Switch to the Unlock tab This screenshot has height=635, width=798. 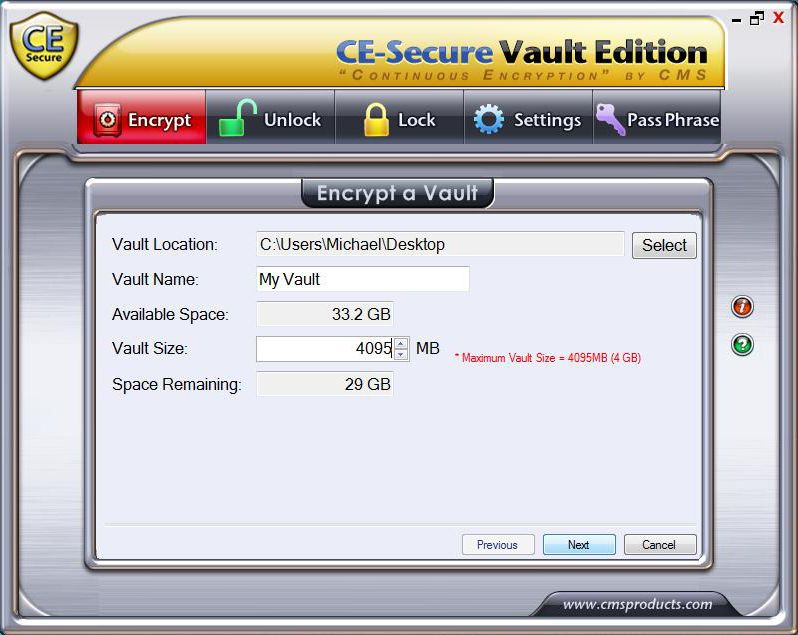pyautogui.click(x=270, y=118)
